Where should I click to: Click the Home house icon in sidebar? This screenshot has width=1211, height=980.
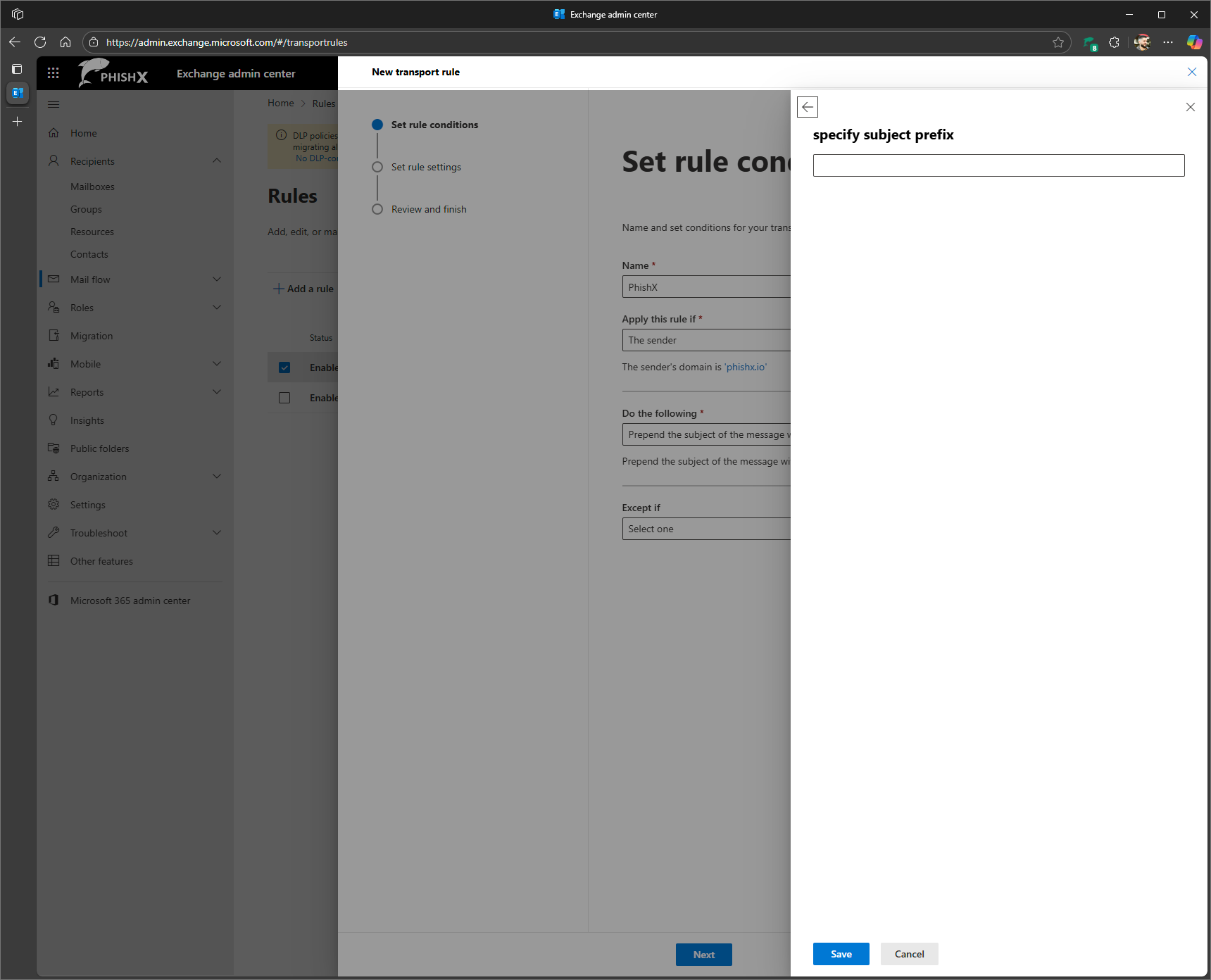pos(54,132)
